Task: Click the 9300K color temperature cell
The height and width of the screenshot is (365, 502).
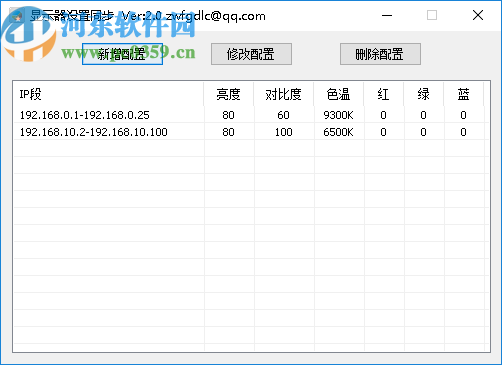Action: pyautogui.click(x=339, y=115)
